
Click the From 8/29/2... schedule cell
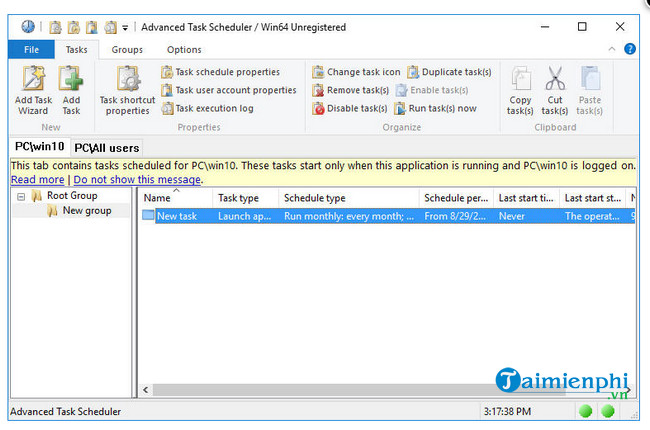click(x=455, y=216)
